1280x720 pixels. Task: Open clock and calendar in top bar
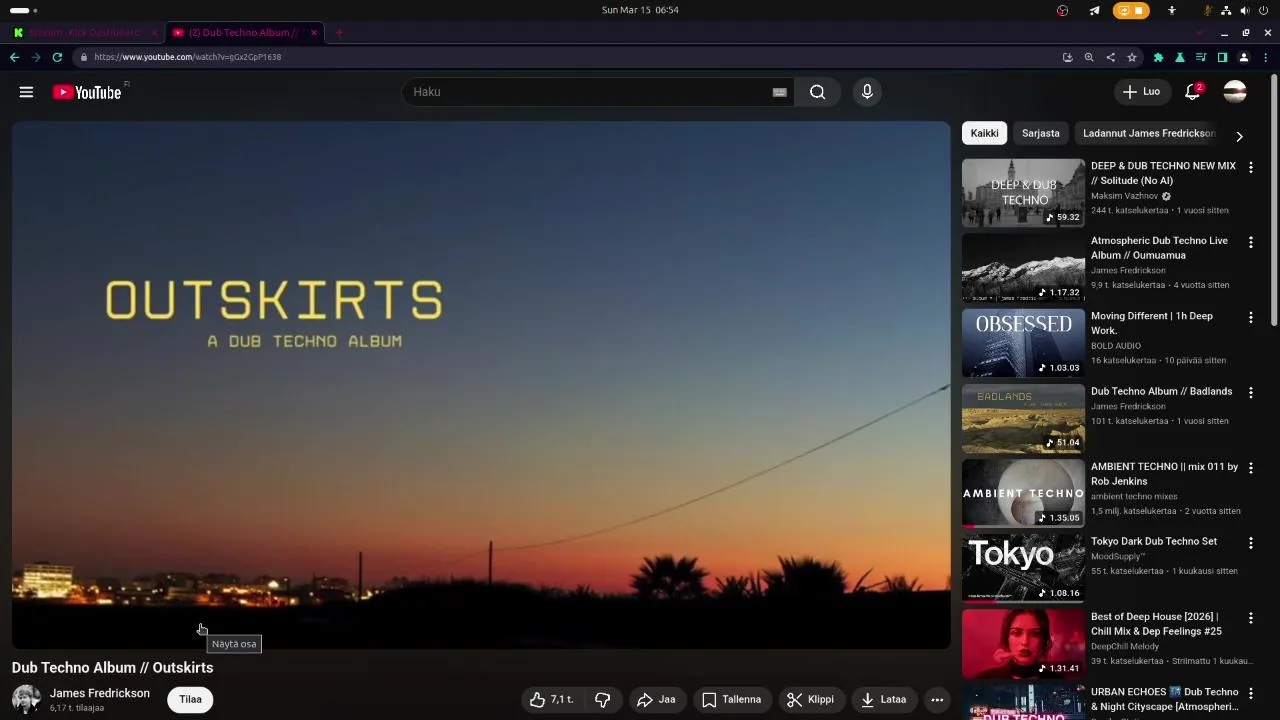click(640, 10)
